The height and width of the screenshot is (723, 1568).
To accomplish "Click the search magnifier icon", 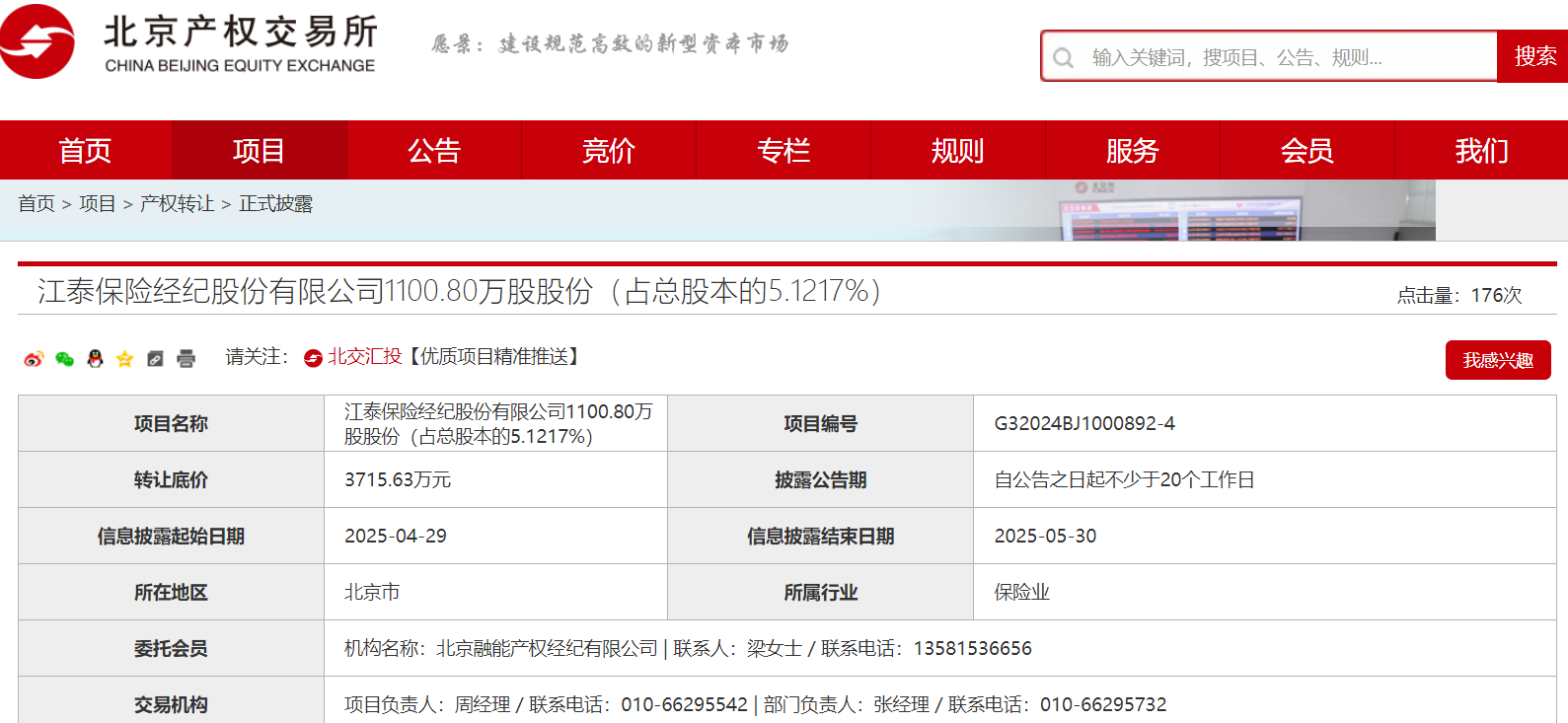I will [1063, 58].
